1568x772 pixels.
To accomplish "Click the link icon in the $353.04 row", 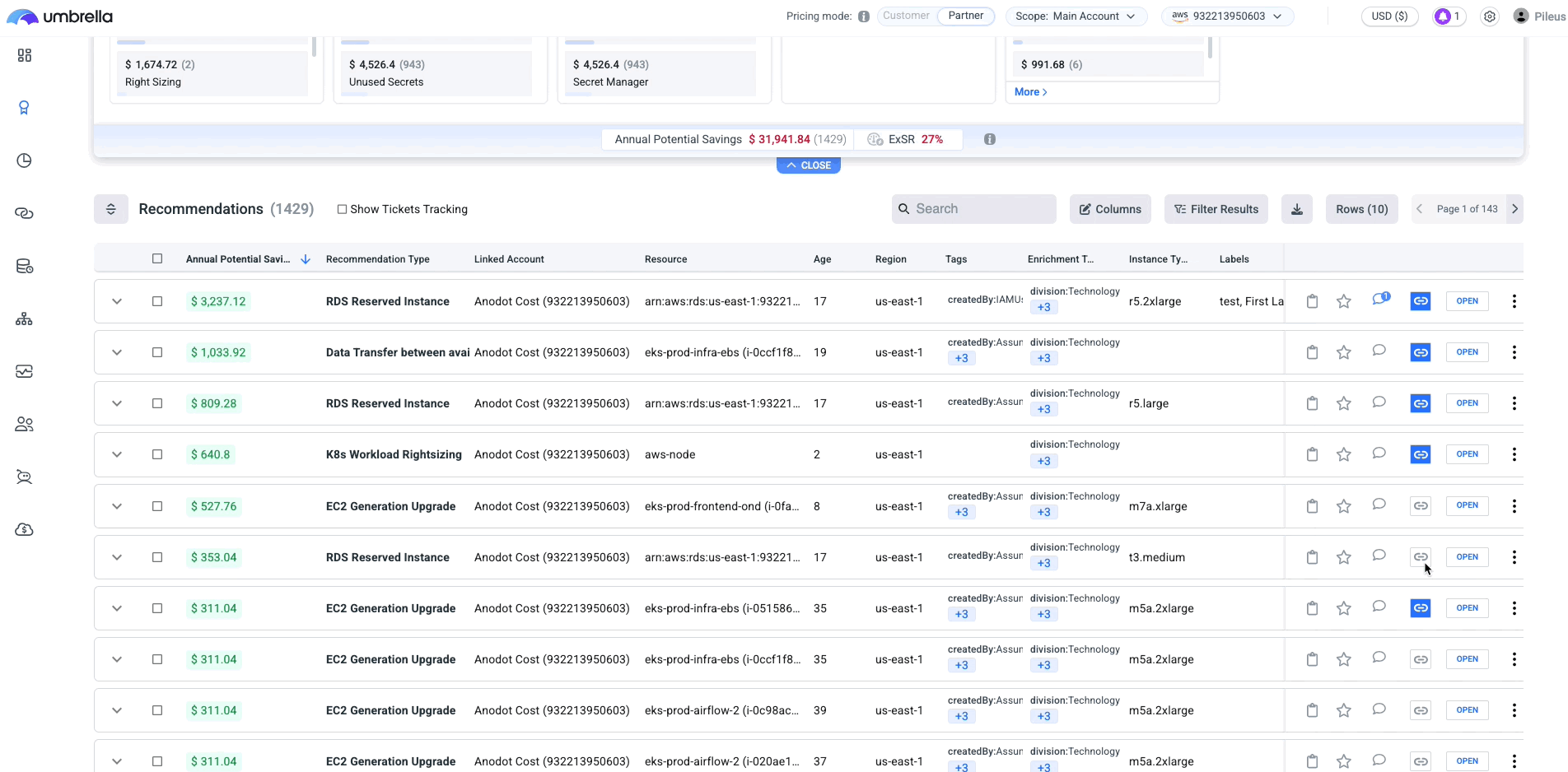I will pyautogui.click(x=1421, y=557).
